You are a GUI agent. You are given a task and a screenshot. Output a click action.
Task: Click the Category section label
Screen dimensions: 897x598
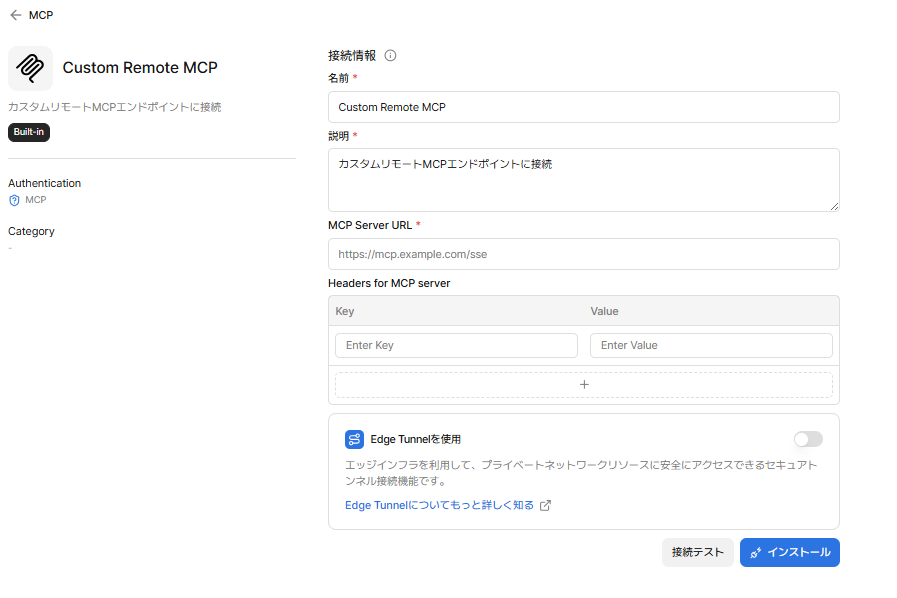31,231
